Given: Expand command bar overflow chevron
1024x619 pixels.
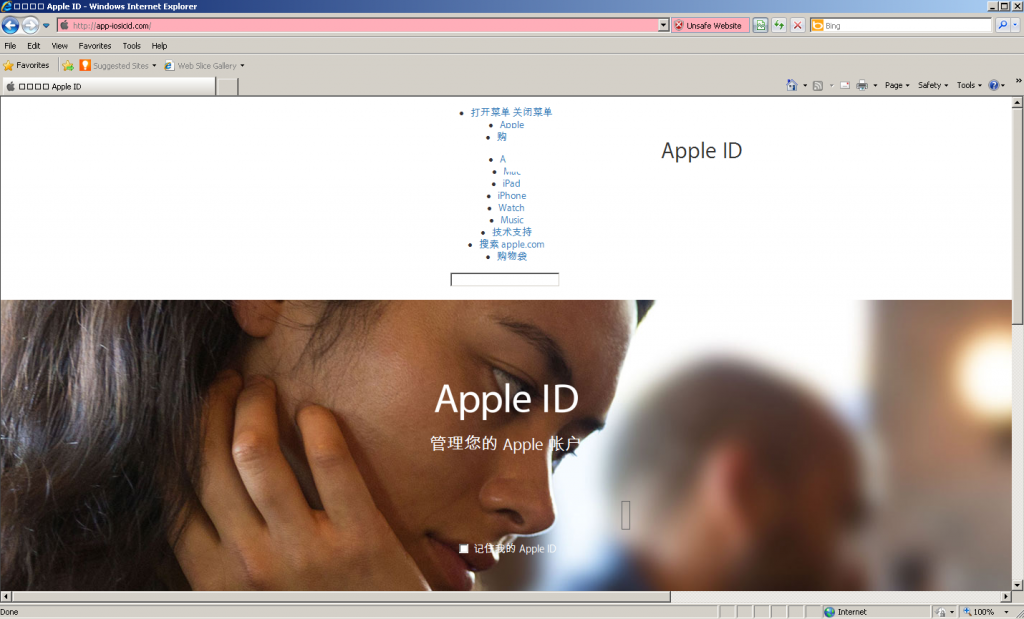Looking at the screenshot, I should (x=1018, y=81).
